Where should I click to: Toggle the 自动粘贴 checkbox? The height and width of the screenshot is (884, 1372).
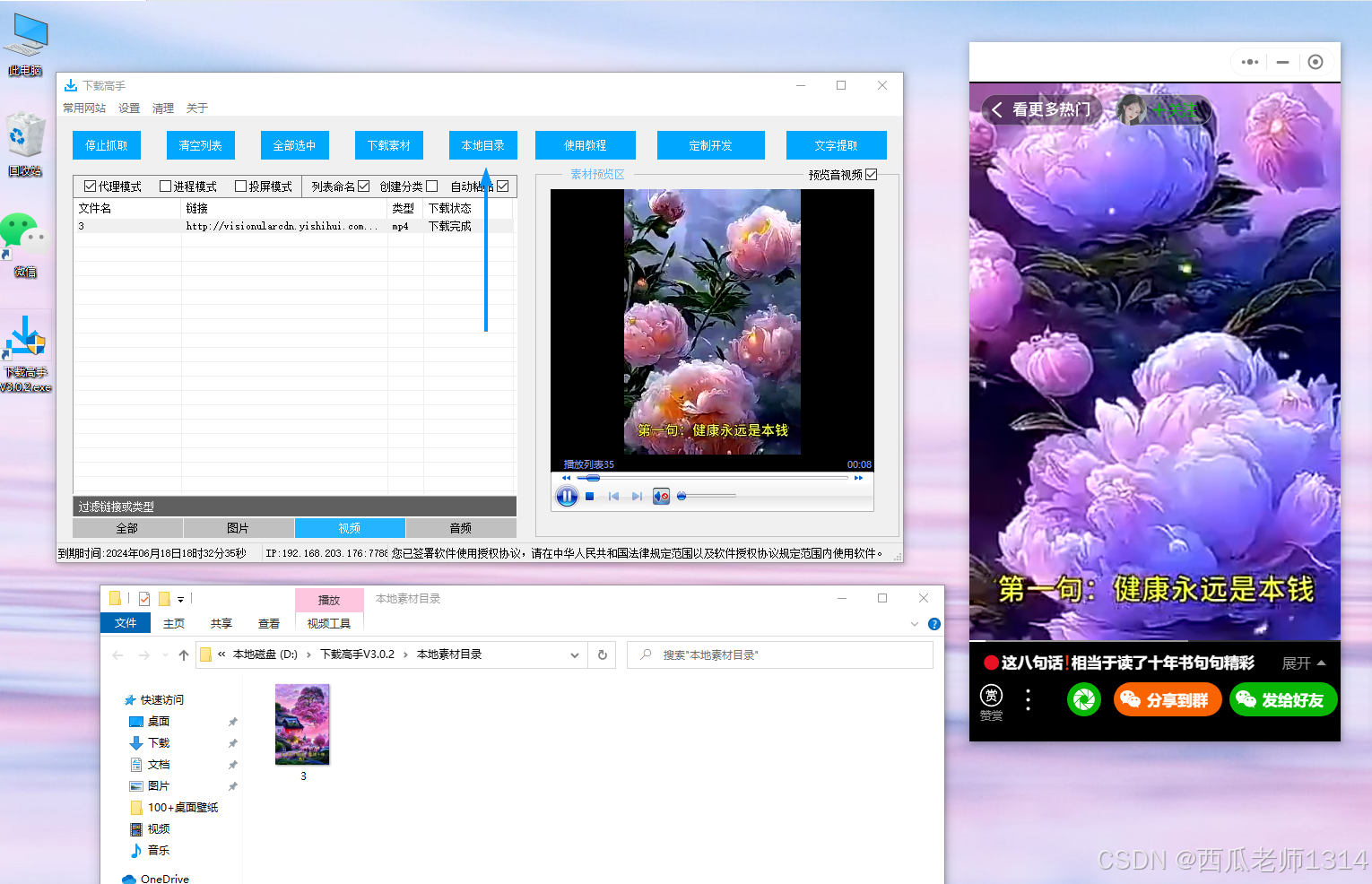[x=503, y=186]
